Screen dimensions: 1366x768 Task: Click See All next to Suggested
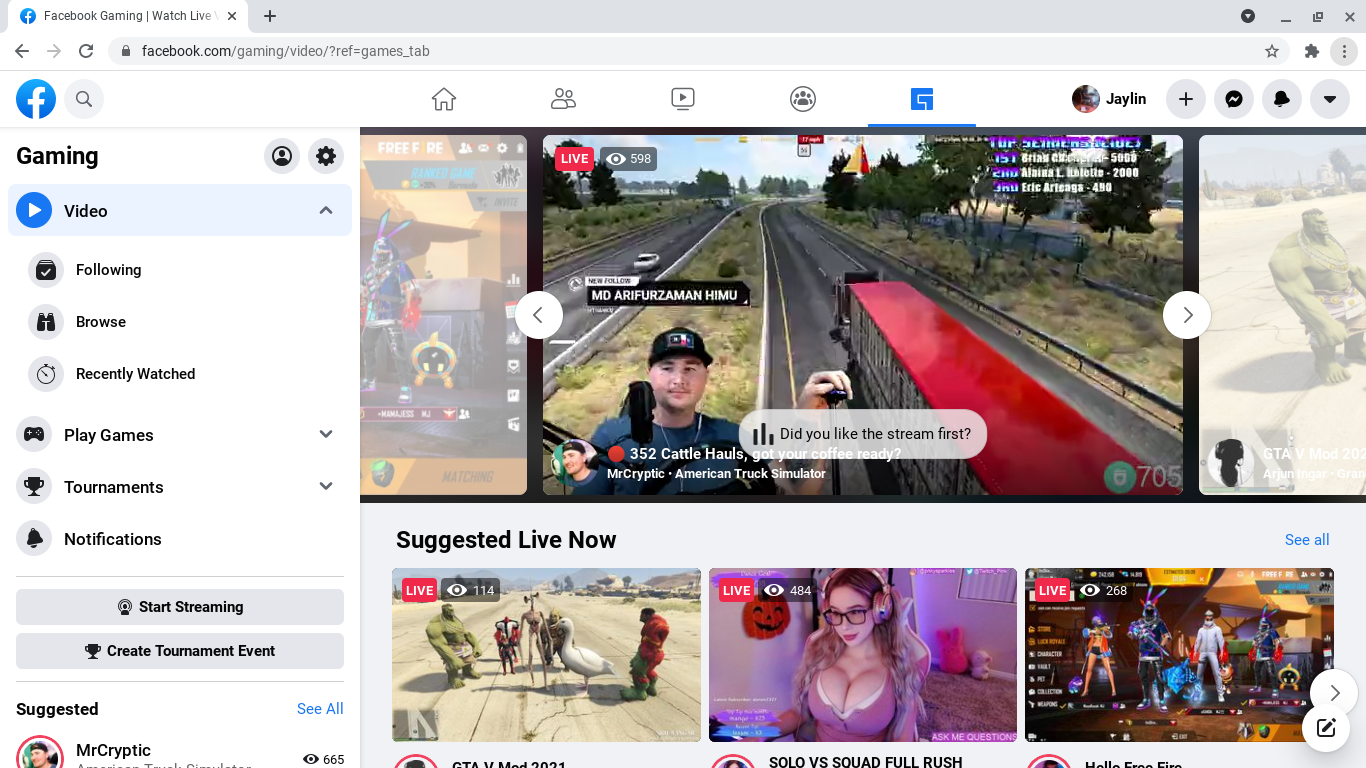pyautogui.click(x=320, y=709)
